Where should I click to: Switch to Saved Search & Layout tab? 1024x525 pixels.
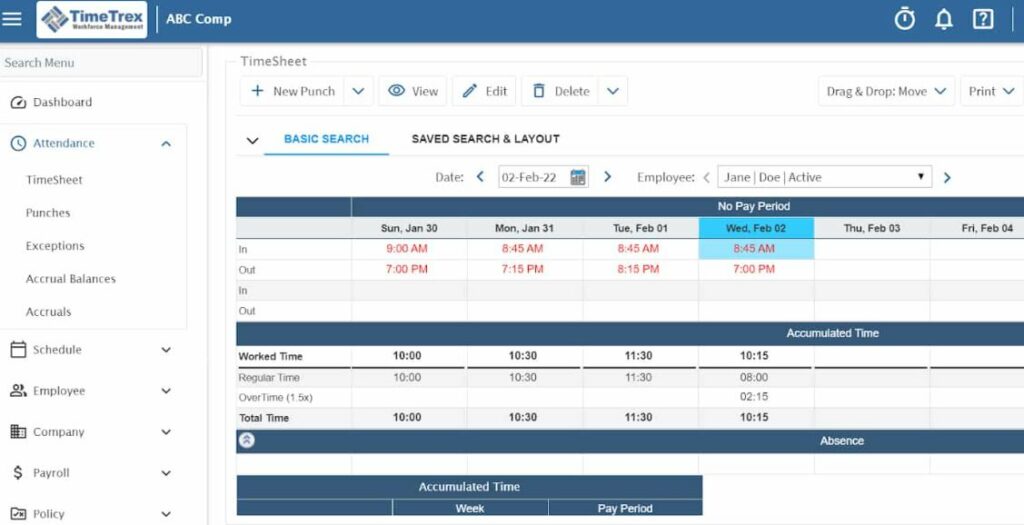485,139
